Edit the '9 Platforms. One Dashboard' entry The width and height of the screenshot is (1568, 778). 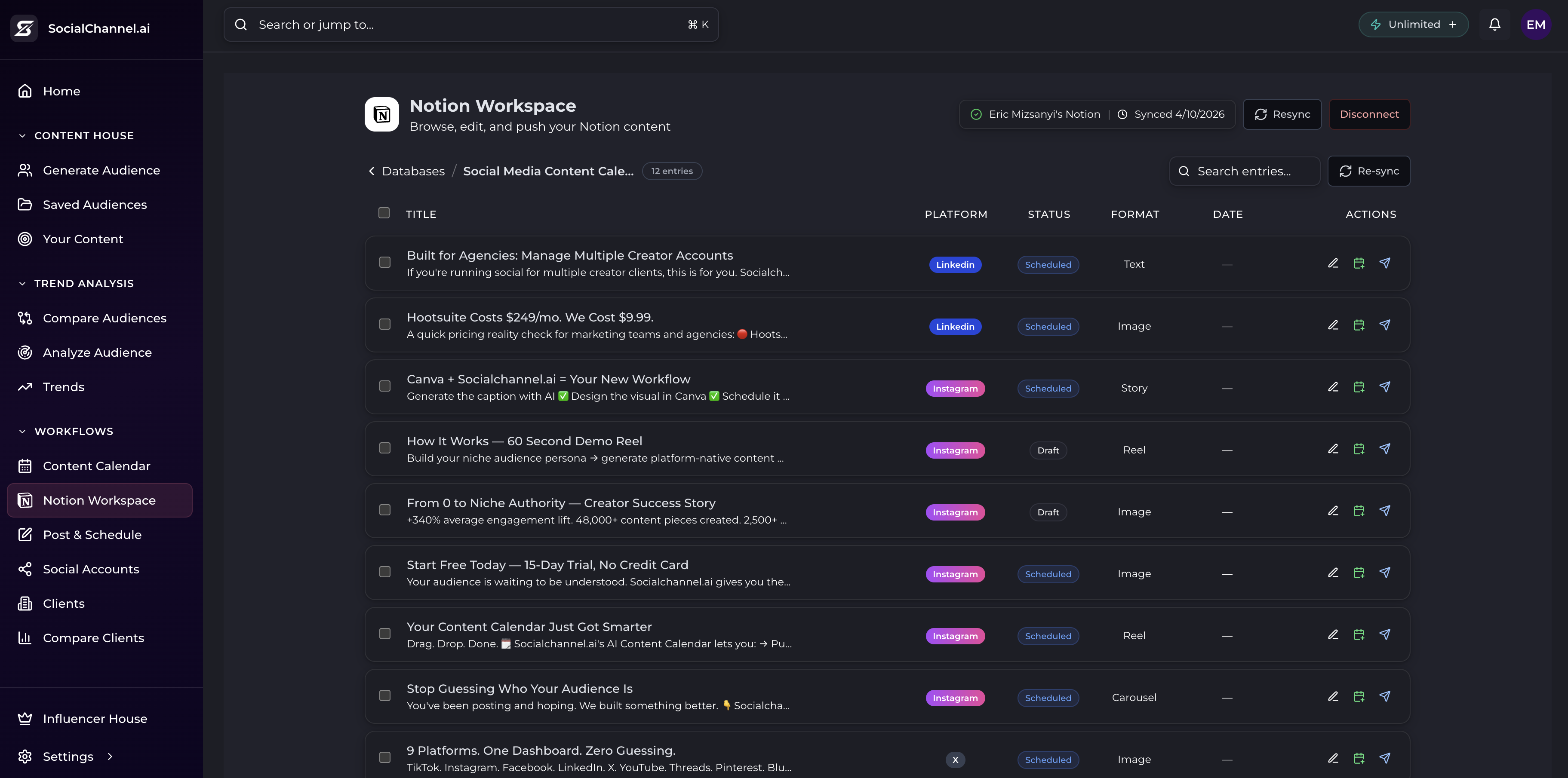(x=1333, y=759)
